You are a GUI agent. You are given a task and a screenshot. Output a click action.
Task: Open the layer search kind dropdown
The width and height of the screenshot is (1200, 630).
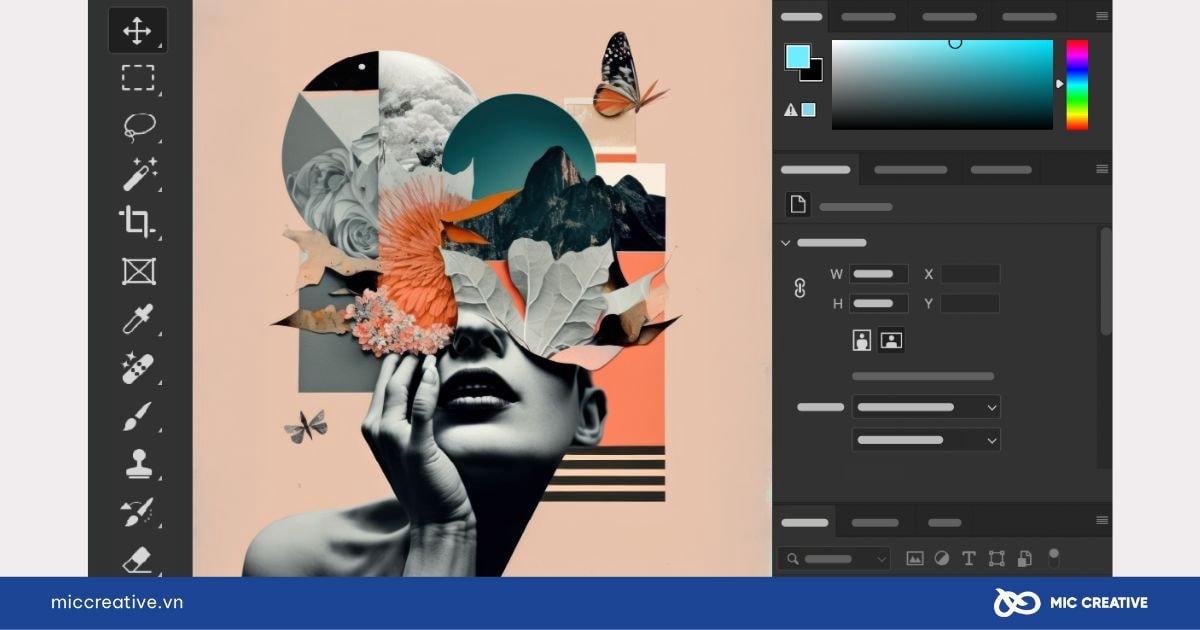pos(834,559)
